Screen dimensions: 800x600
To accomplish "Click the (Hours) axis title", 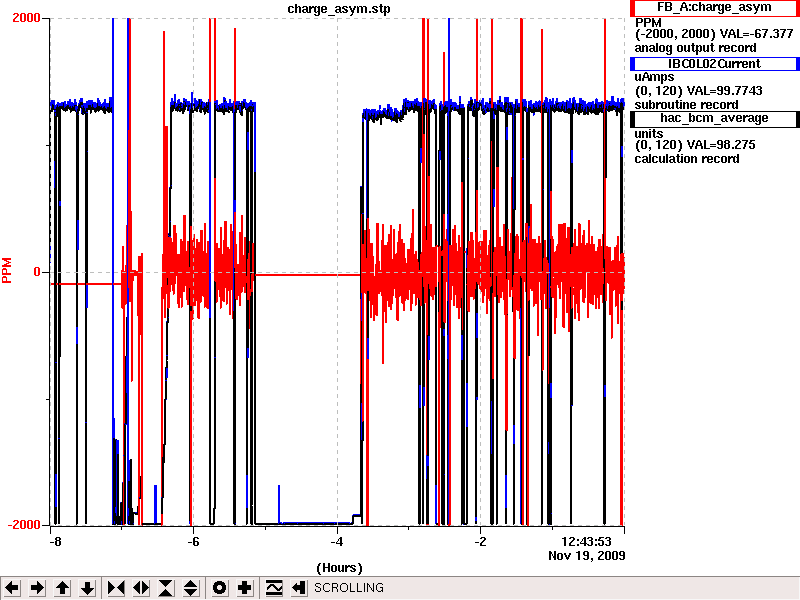I will click(339, 568).
